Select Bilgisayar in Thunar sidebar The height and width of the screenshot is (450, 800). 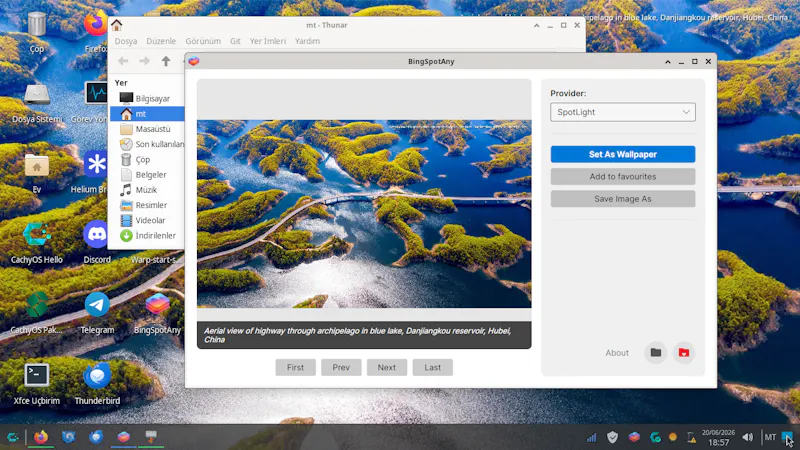tap(147, 98)
